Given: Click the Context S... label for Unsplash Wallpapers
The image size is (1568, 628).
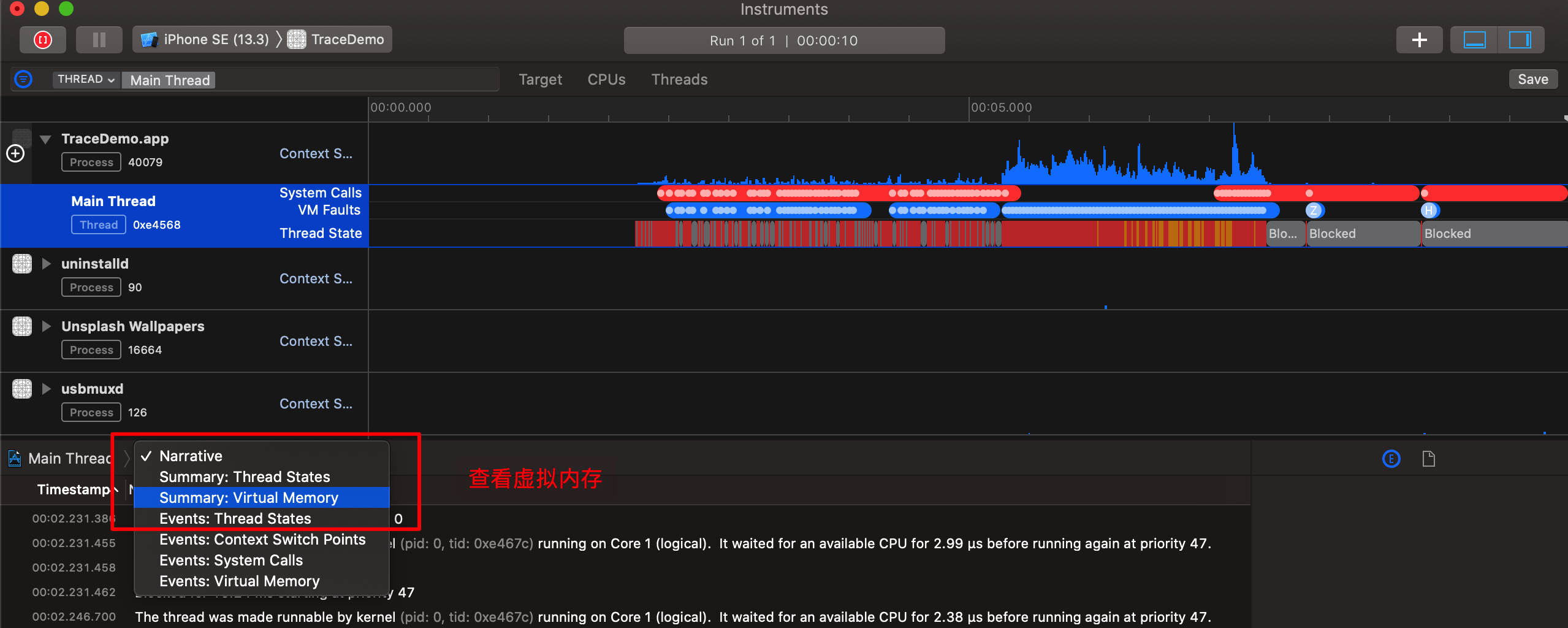Looking at the screenshot, I should [316, 341].
